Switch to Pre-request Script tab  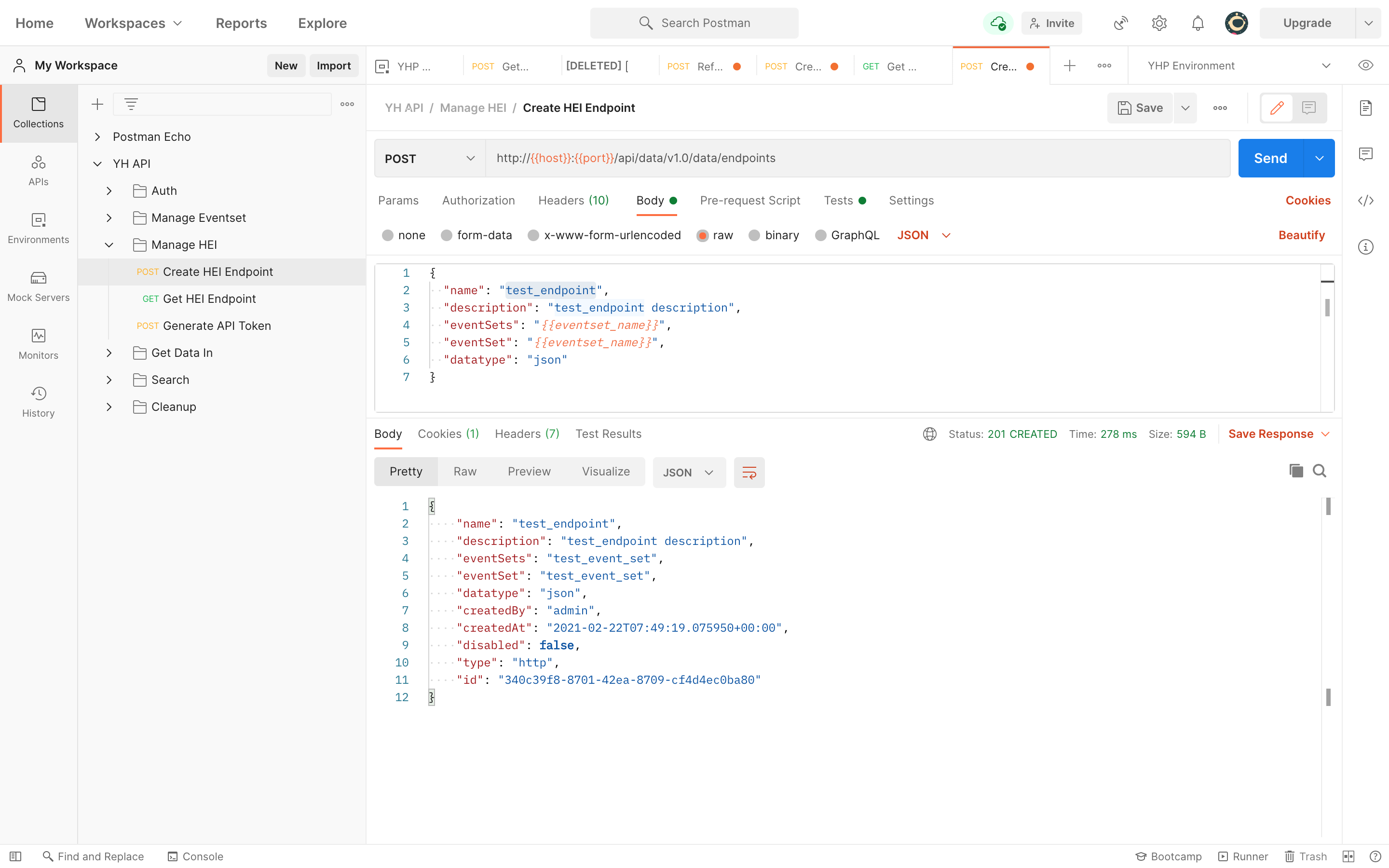click(x=750, y=200)
